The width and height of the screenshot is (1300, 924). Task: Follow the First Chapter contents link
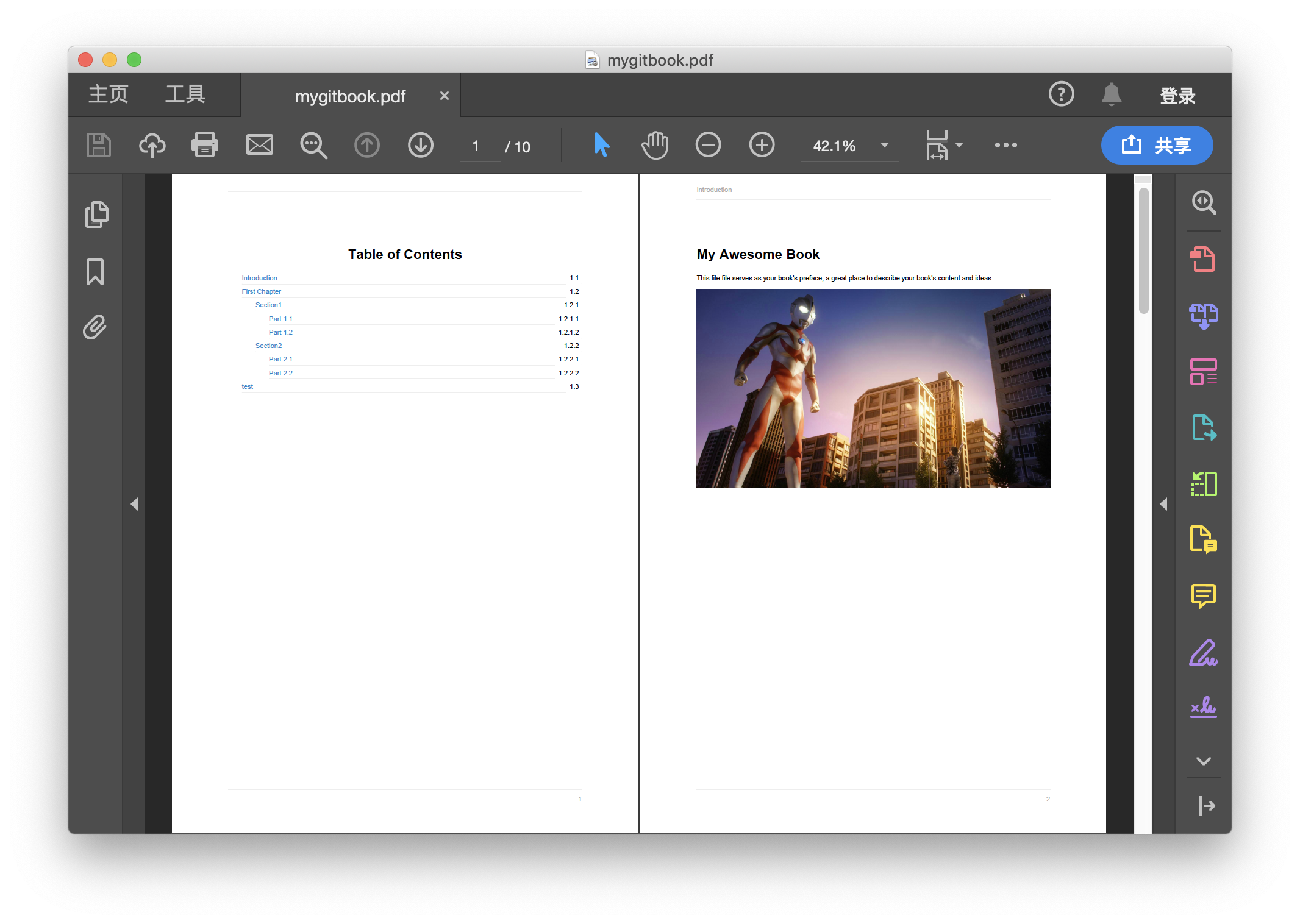point(261,291)
